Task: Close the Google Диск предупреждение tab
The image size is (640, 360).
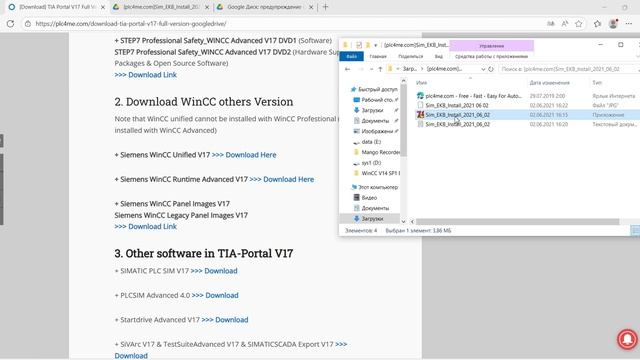Action: 311,7
